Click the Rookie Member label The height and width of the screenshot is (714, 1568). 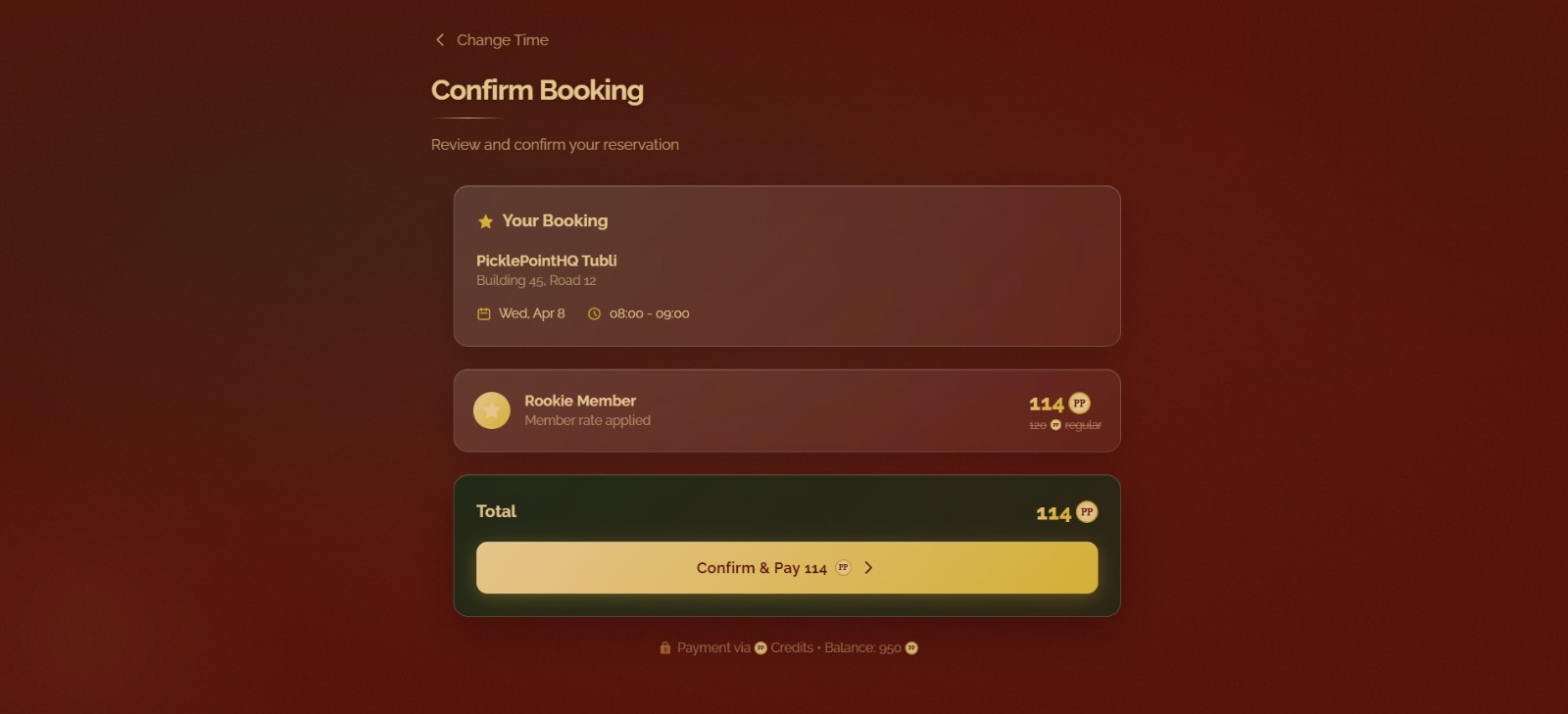coord(580,401)
